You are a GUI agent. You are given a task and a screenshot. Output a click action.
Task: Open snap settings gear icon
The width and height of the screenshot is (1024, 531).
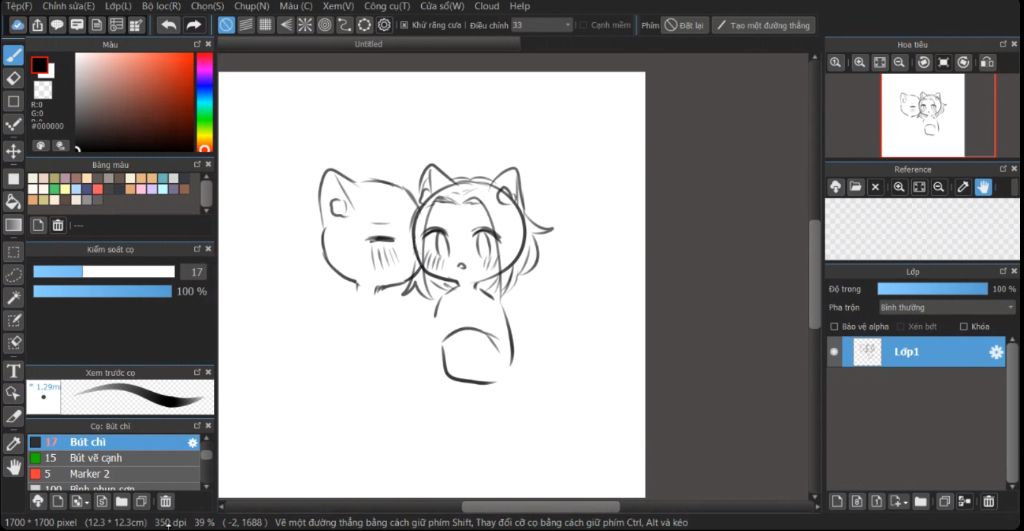click(x=385, y=25)
